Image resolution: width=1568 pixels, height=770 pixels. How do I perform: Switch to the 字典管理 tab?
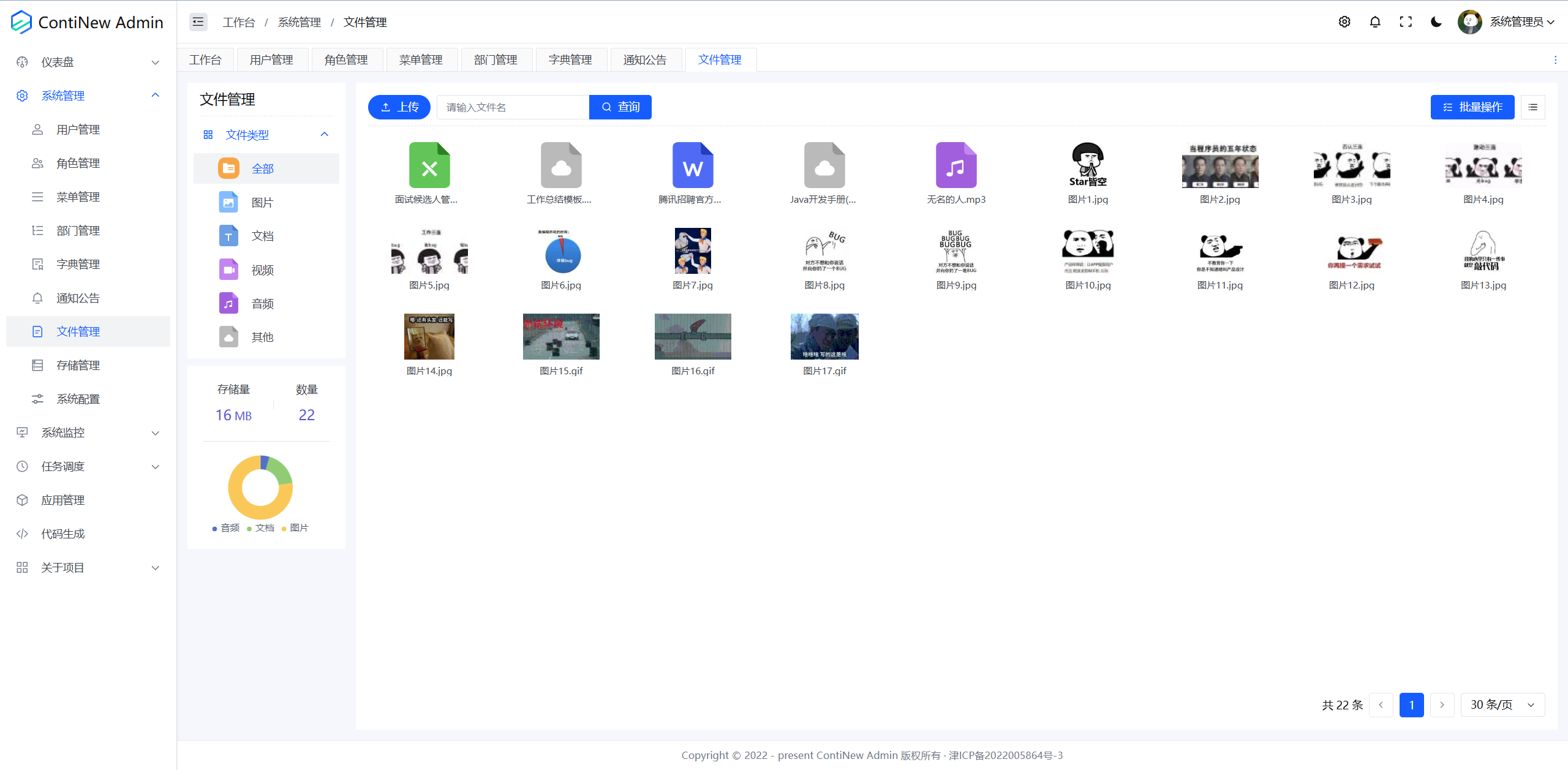click(570, 60)
